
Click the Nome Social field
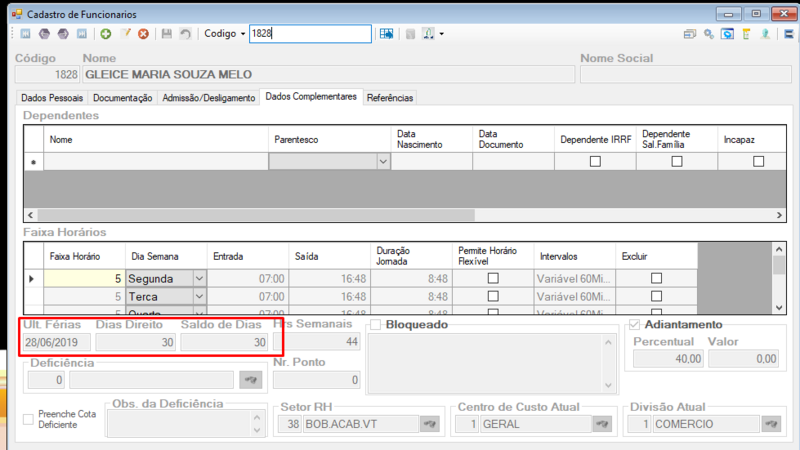(x=686, y=74)
